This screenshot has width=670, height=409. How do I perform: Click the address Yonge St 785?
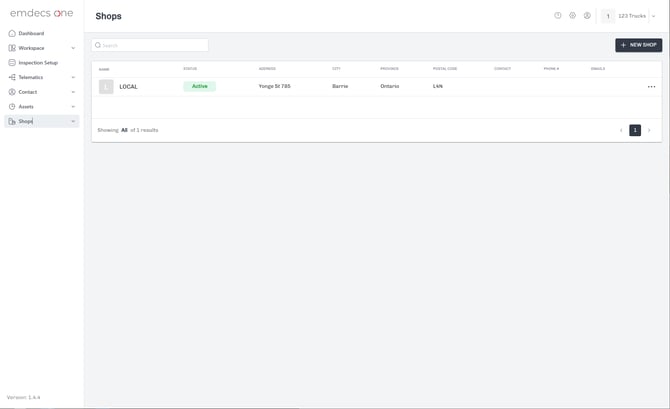pos(274,86)
